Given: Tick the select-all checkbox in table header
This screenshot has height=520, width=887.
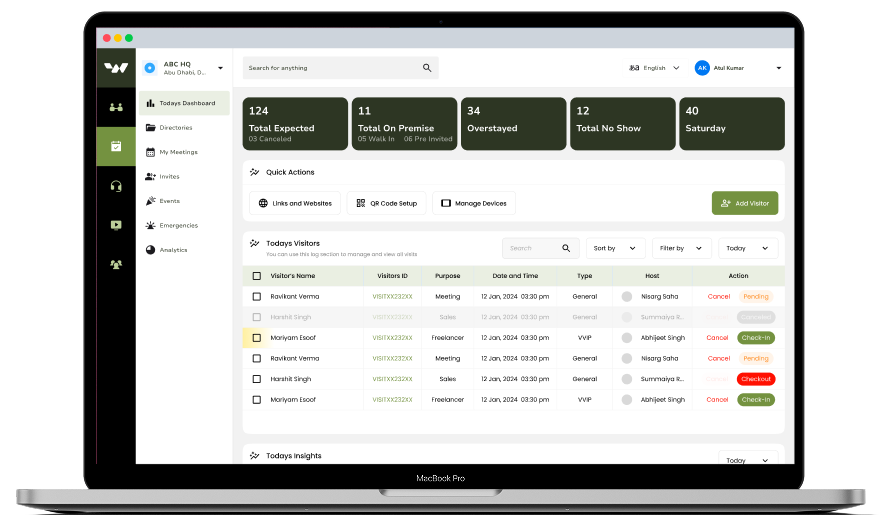Looking at the screenshot, I should click(257, 276).
